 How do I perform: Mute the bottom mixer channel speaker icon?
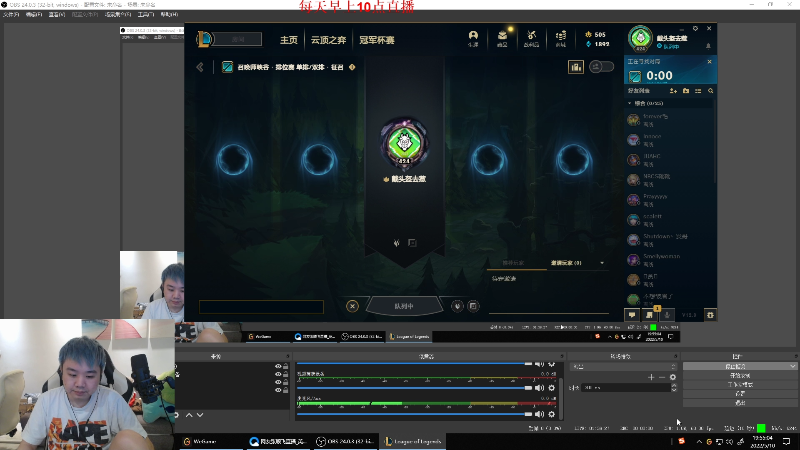tap(539, 414)
